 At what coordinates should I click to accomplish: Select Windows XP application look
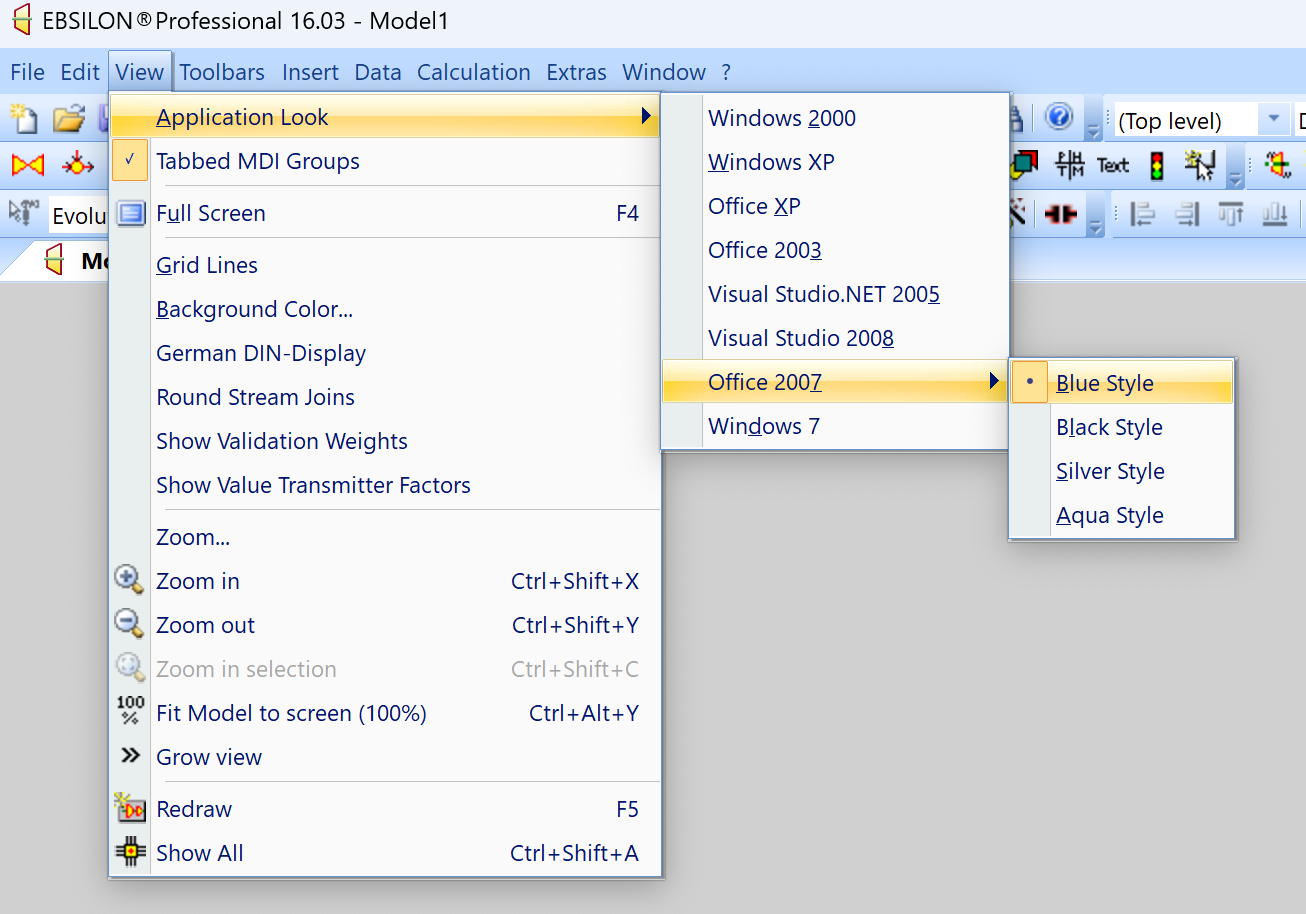[835, 162]
